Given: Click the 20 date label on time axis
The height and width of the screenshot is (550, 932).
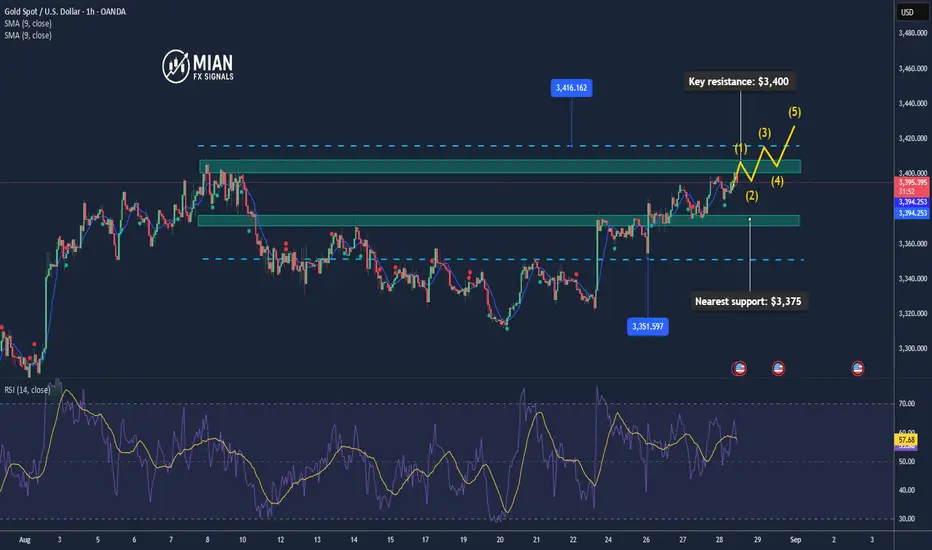Looking at the screenshot, I should [x=500, y=540].
